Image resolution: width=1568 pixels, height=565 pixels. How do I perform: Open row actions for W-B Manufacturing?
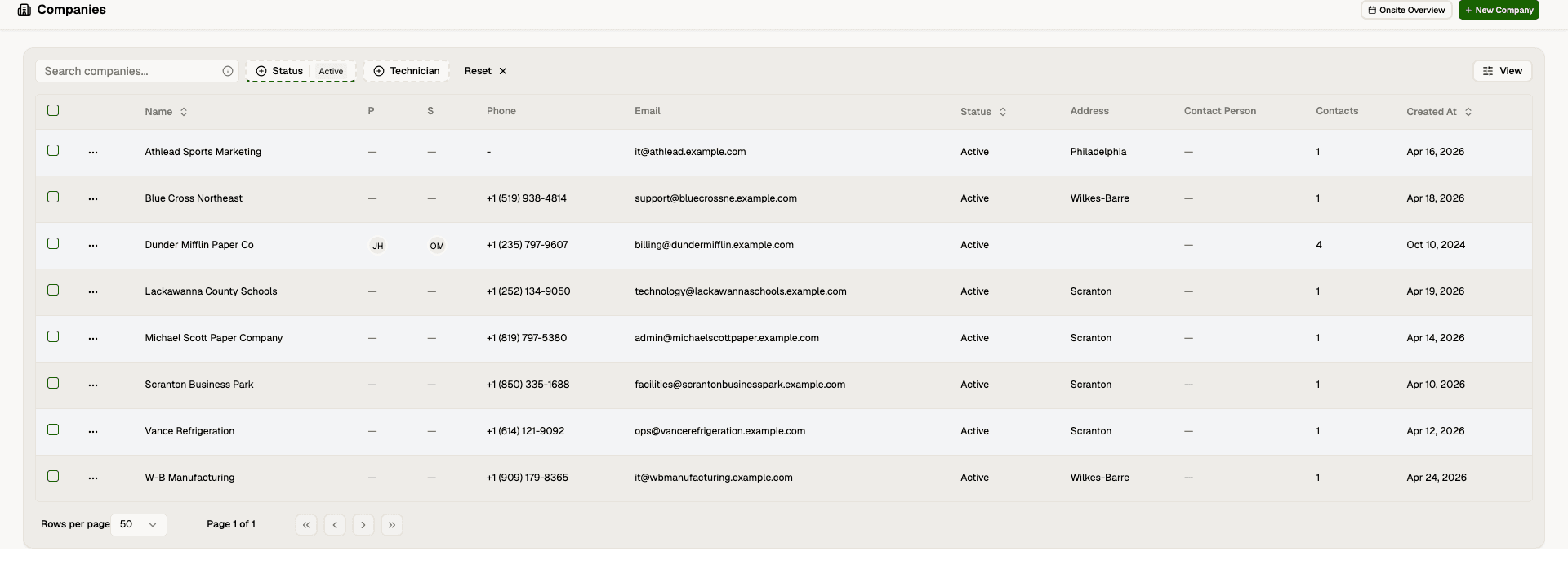(93, 478)
